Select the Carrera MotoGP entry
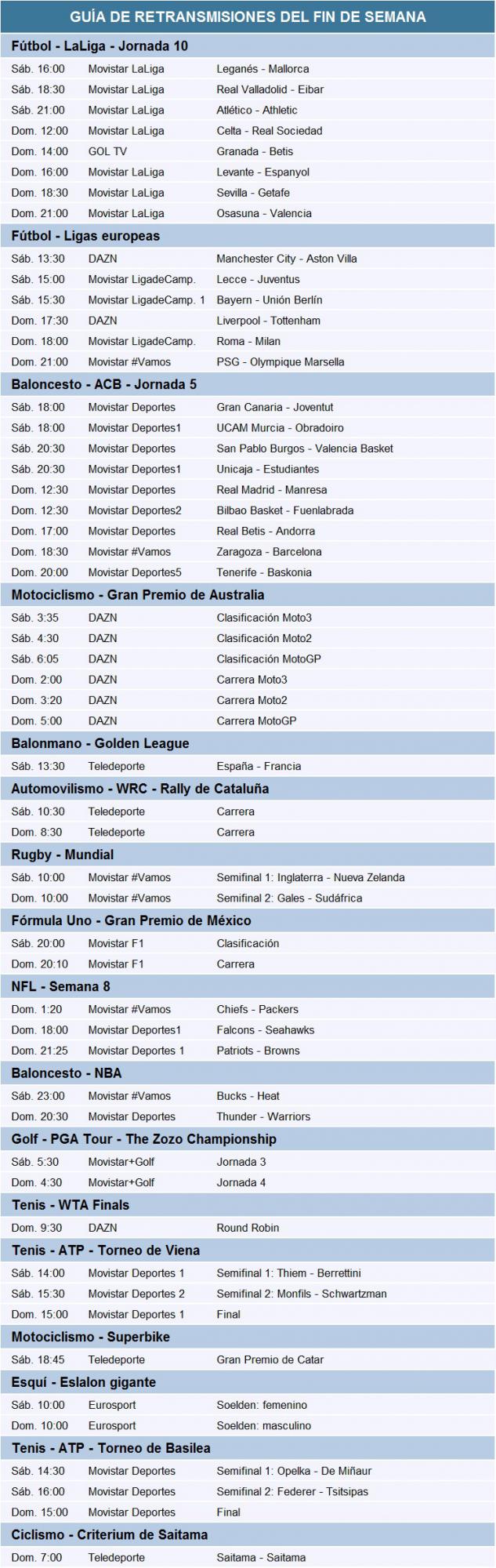496x1568 pixels. click(256, 721)
